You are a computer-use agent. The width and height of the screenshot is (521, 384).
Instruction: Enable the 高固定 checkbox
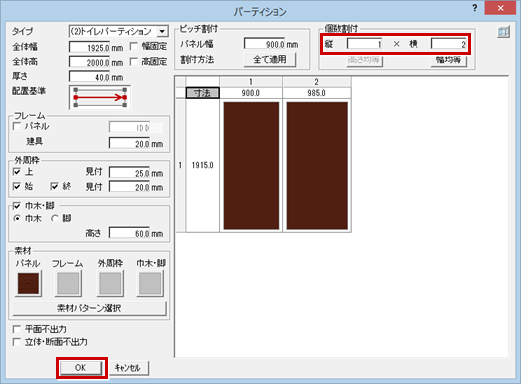point(134,62)
